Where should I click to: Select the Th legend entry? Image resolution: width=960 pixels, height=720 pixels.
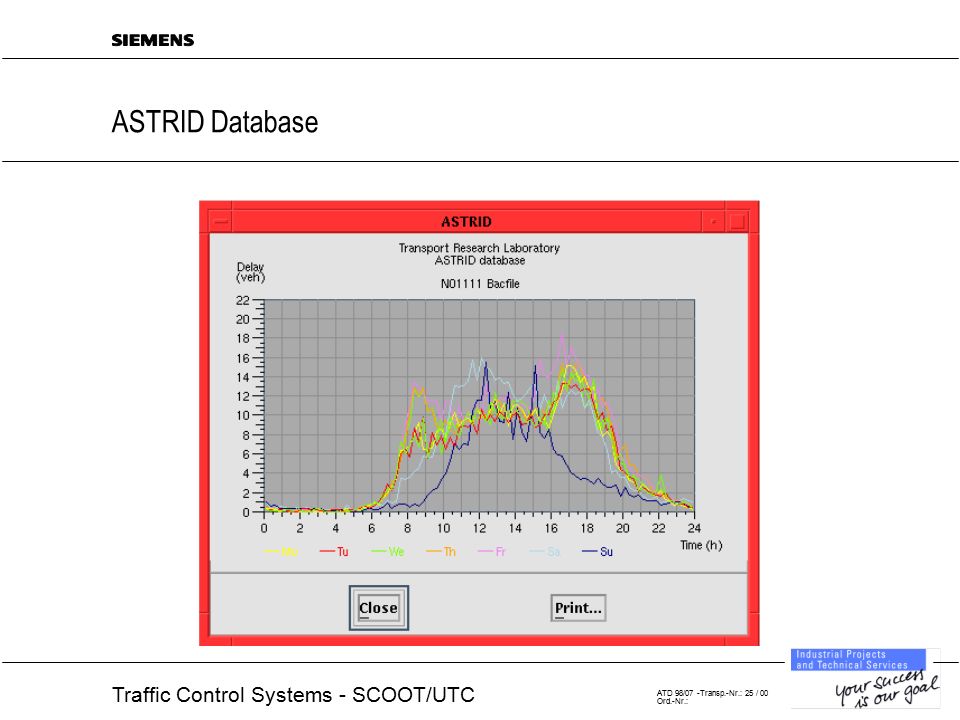click(441, 552)
